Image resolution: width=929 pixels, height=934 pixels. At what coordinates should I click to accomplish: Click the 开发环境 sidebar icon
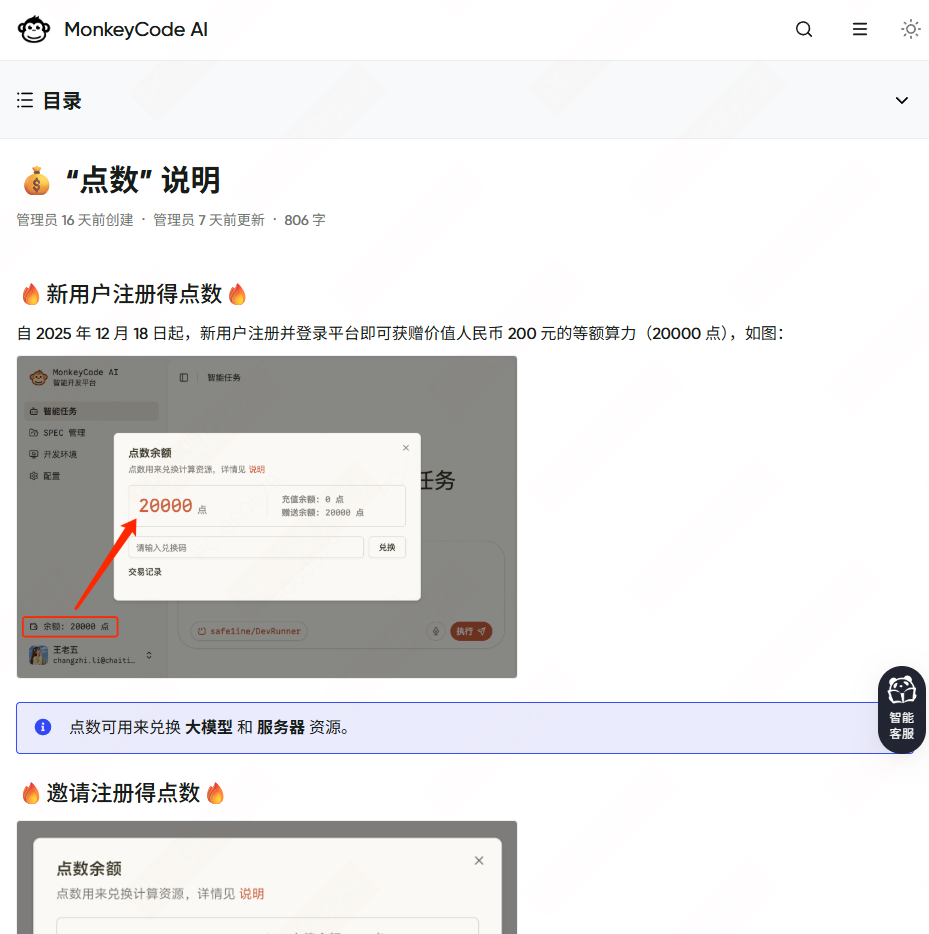(x=32, y=455)
